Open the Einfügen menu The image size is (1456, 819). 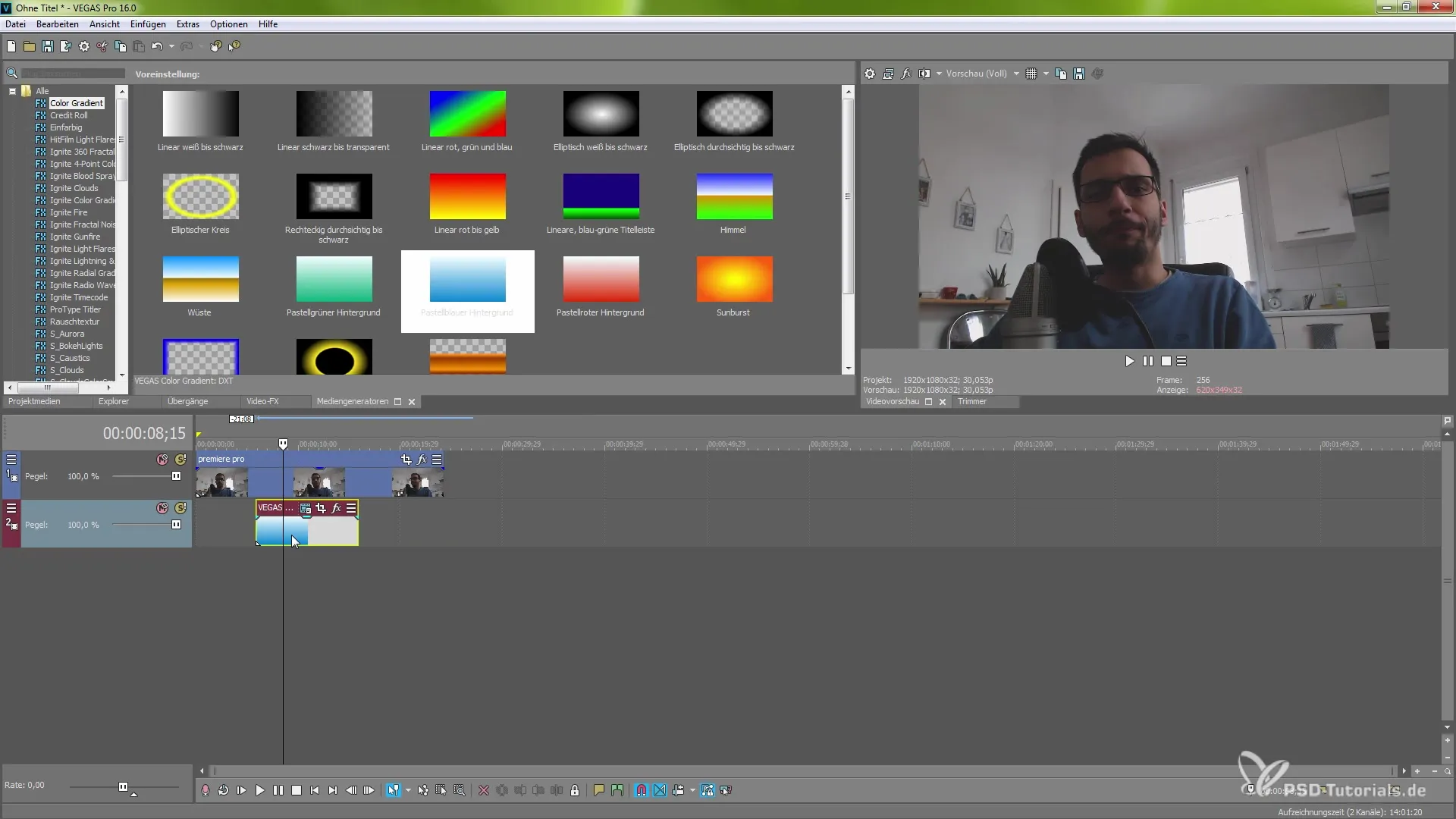click(148, 24)
